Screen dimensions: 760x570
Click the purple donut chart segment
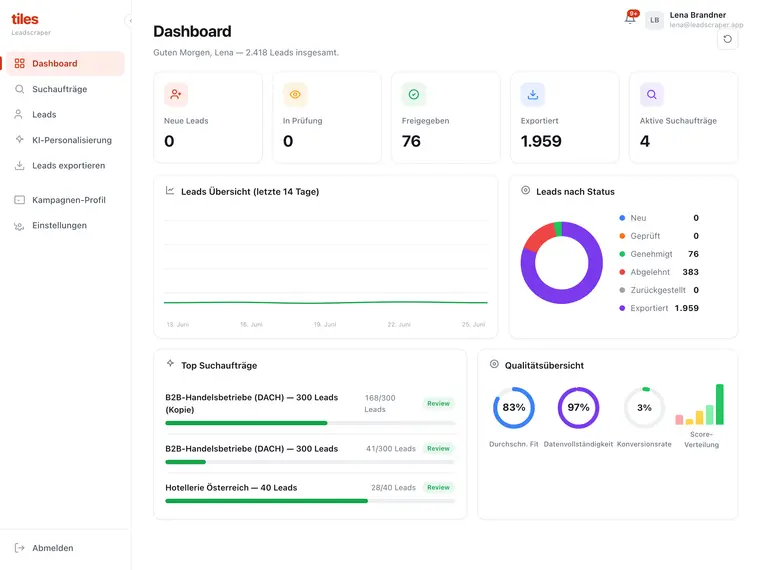click(x=562, y=297)
